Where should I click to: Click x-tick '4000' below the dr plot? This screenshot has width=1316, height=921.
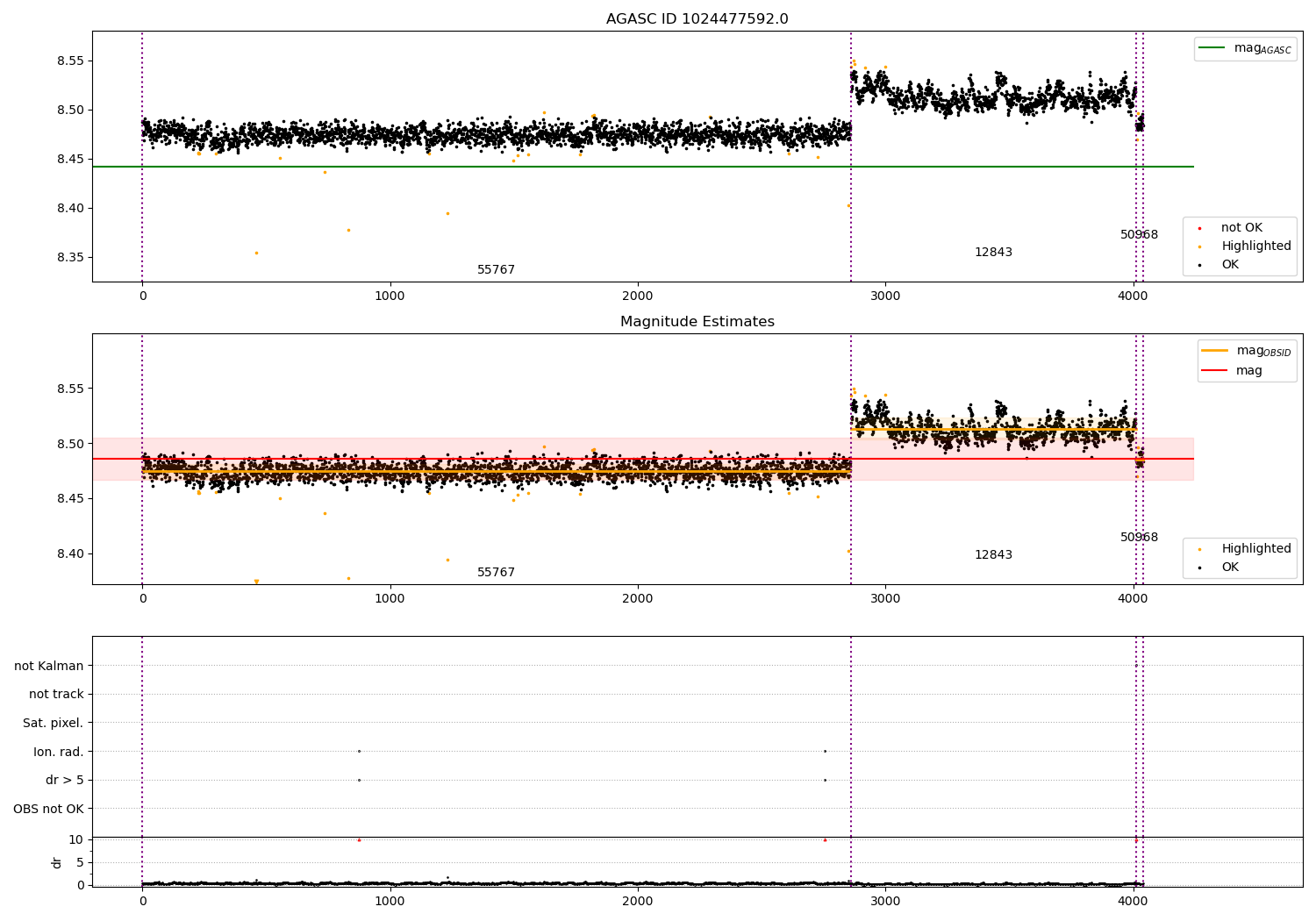(1133, 901)
